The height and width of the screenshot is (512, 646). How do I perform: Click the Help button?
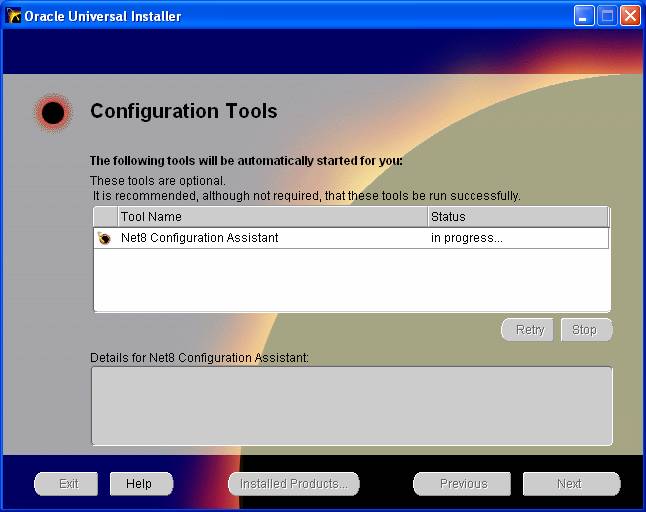pyautogui.click(x=141, y=484)
